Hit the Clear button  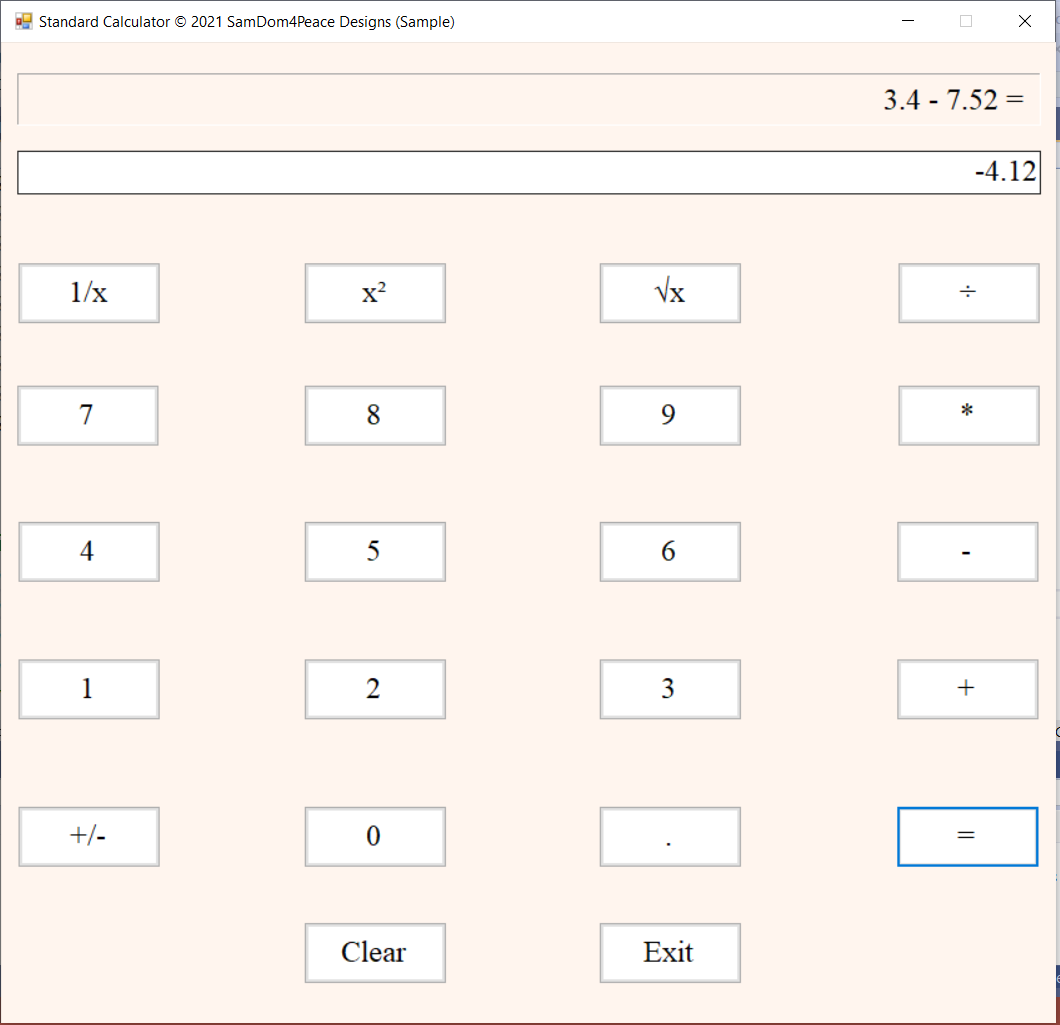tap(375, 952)
